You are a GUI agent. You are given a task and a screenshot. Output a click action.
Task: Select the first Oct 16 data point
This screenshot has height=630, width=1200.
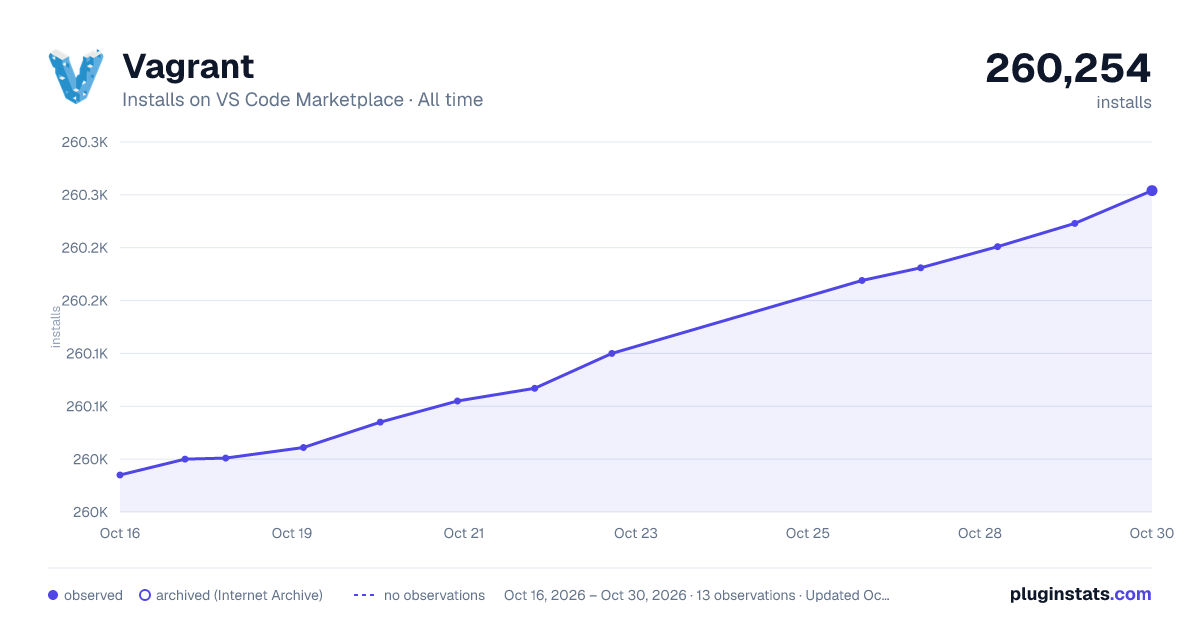(x=120, y=475)
